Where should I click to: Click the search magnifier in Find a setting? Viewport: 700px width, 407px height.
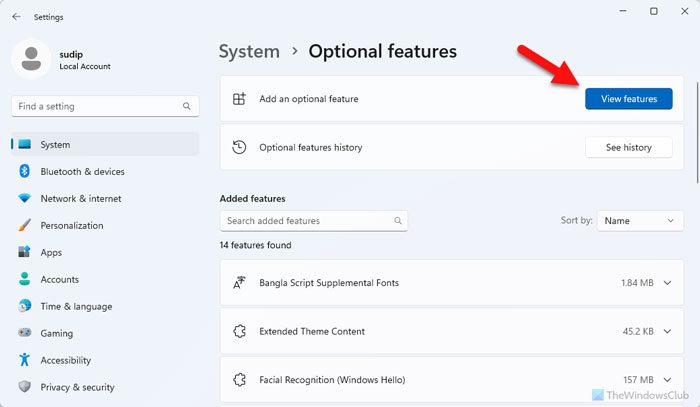187,106
